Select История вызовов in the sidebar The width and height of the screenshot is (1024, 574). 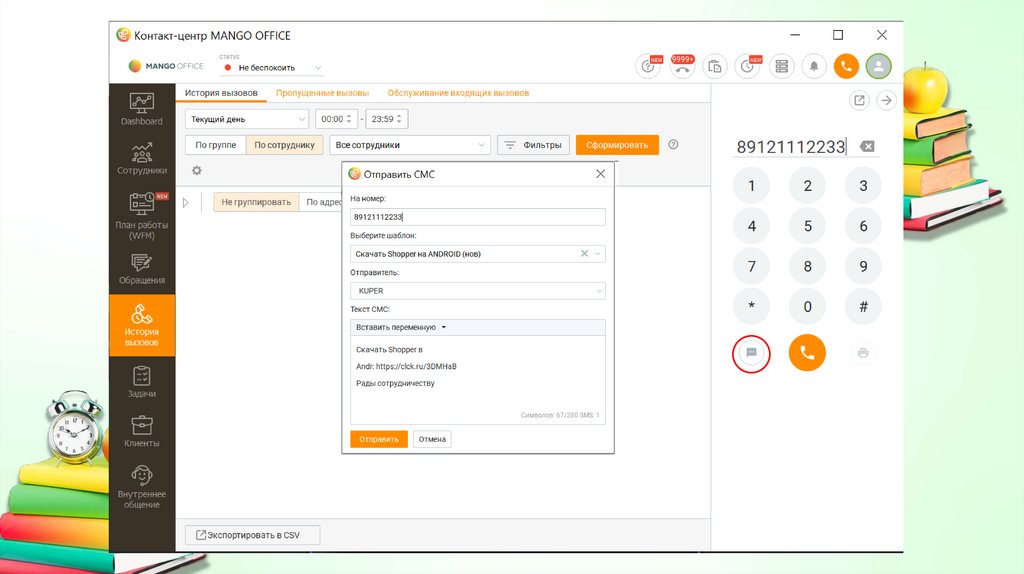click(x=142, y=325)
